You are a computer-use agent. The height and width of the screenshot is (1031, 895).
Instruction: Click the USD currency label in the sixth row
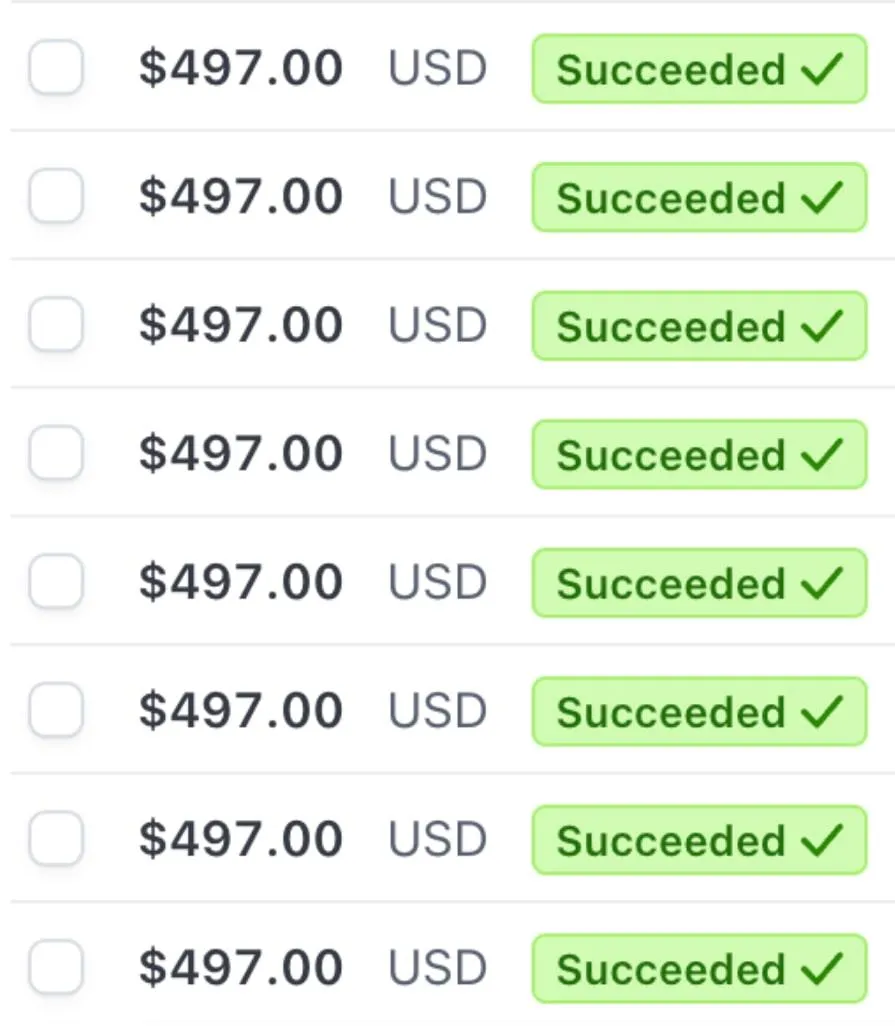pos(437,711)
